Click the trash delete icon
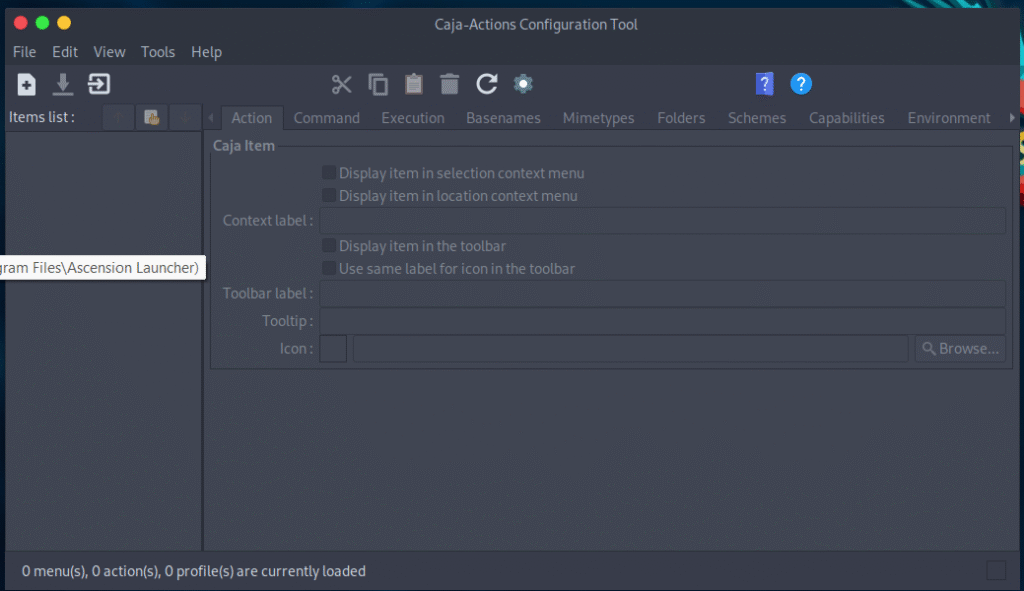This screenshot has height=591, width=1024. [450, 84]
